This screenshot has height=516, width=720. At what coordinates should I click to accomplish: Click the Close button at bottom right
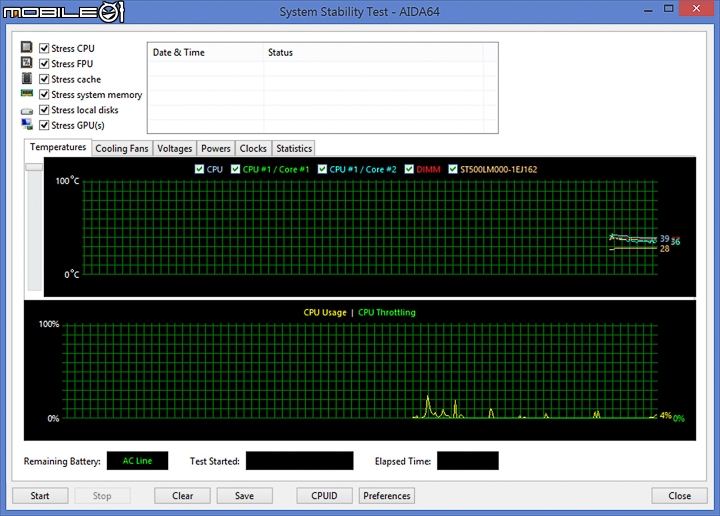click(x=679, y=496)
